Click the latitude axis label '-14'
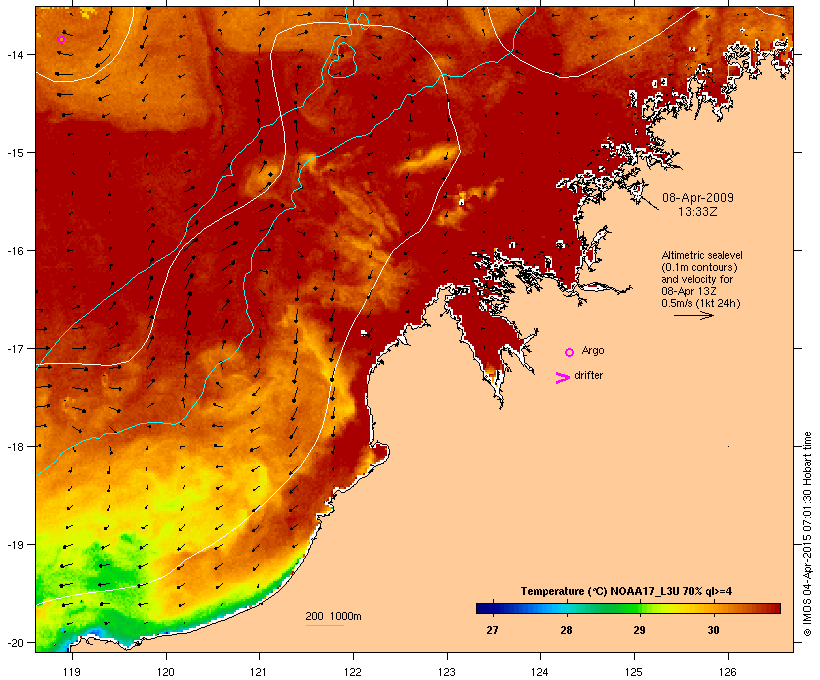 [x=14, y=55]
